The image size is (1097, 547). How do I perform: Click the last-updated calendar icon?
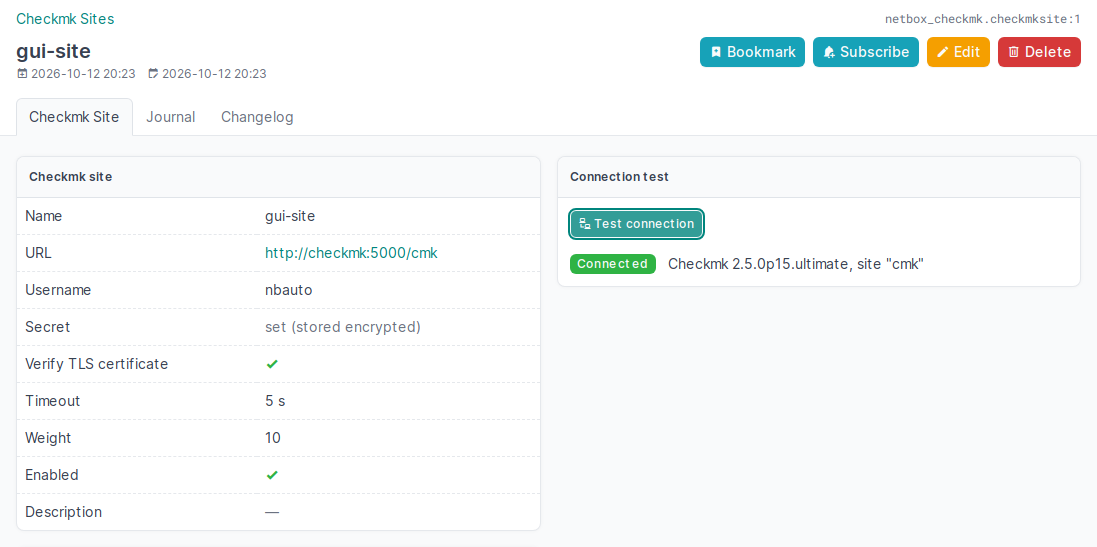tap(153, 73)
